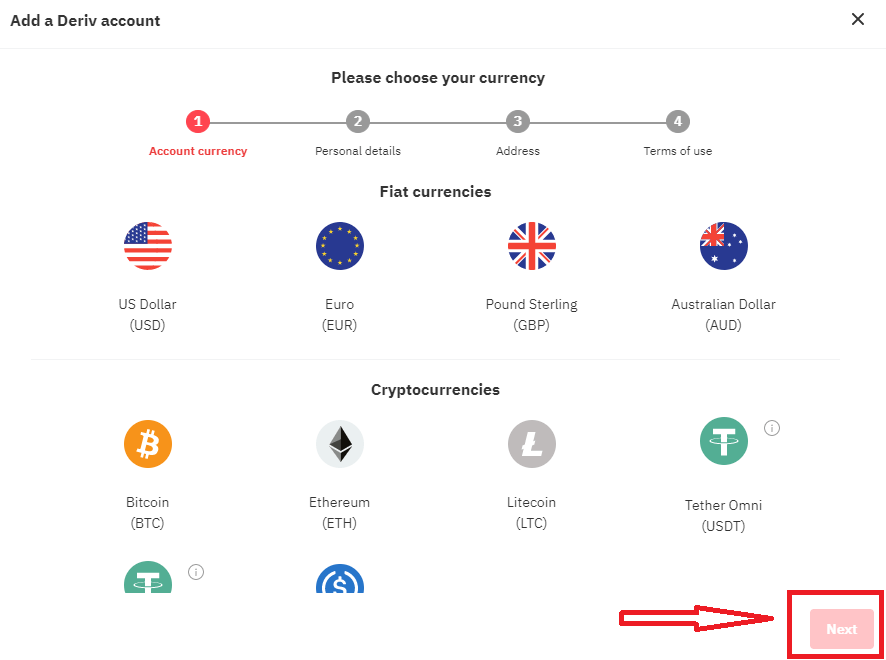Select the Pound Sterling flag icon

pyautogui.click(x=531, y=246)
